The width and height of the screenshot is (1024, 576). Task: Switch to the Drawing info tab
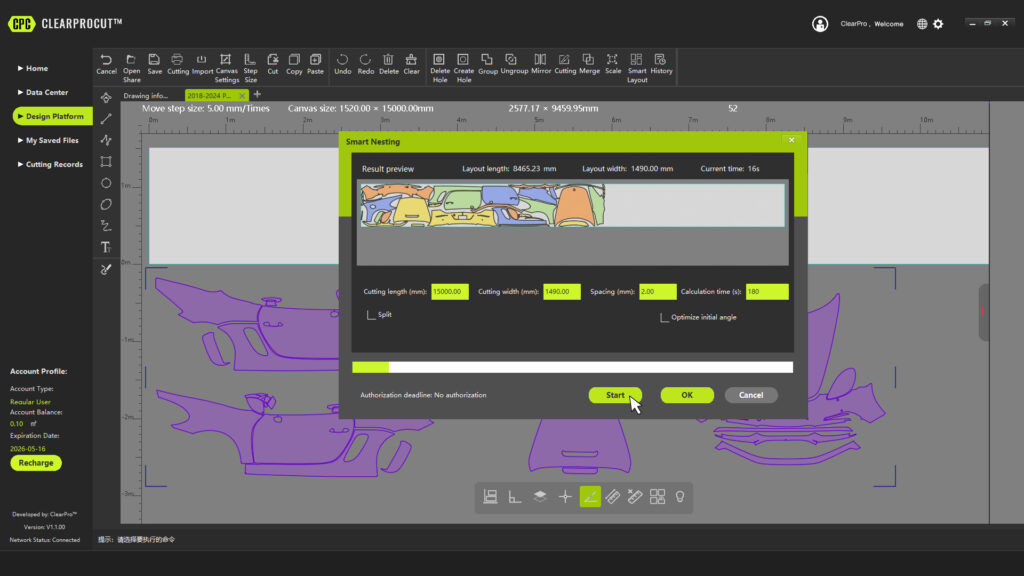(146, 95)
